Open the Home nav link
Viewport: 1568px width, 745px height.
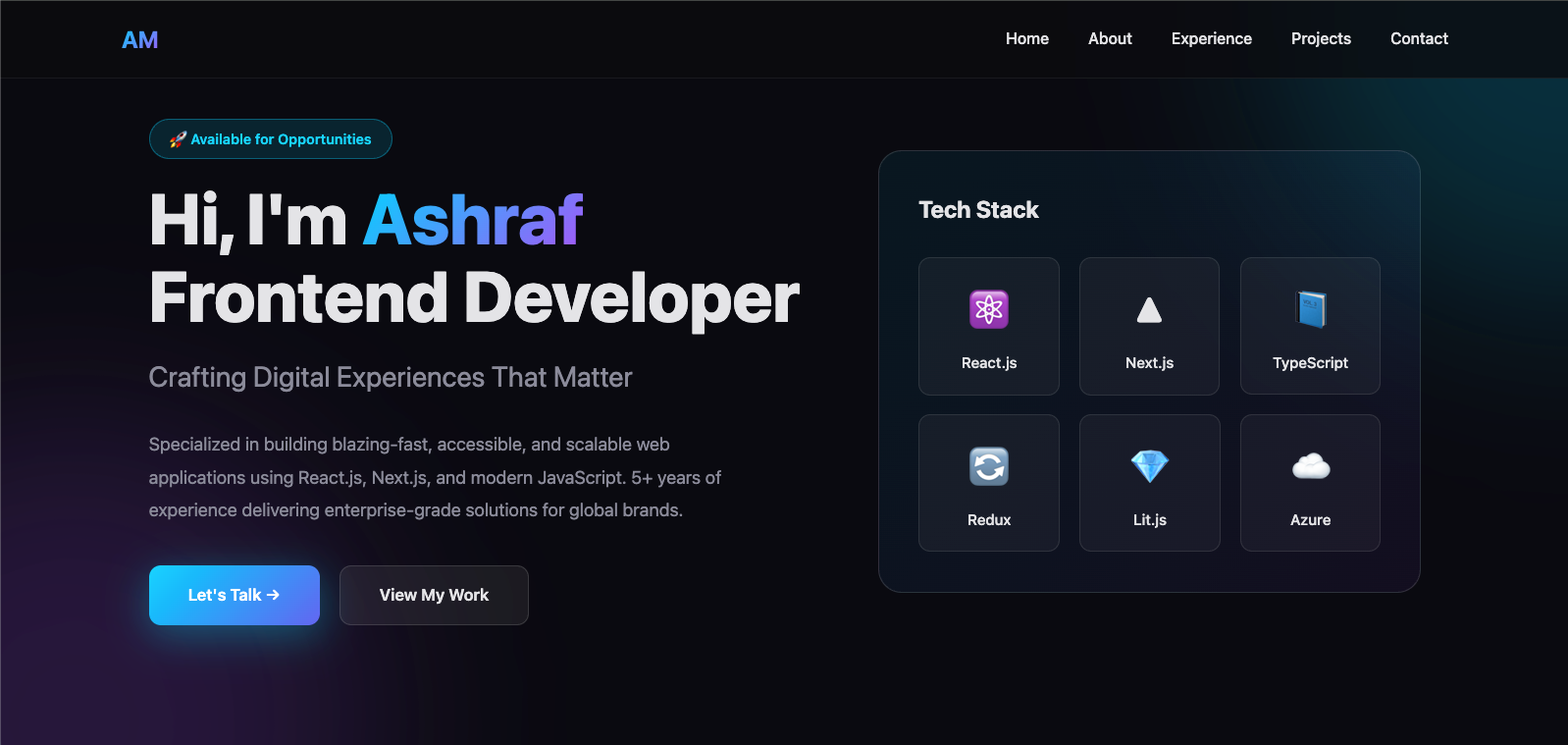[1027, 38]
